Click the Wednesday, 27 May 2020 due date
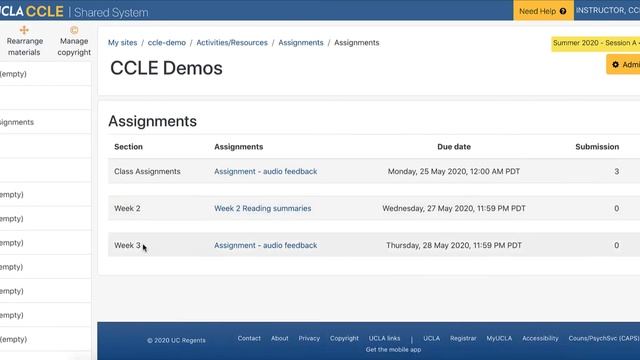Image resolution: width=640 pixels, height=360 pixels. [454, 208]
